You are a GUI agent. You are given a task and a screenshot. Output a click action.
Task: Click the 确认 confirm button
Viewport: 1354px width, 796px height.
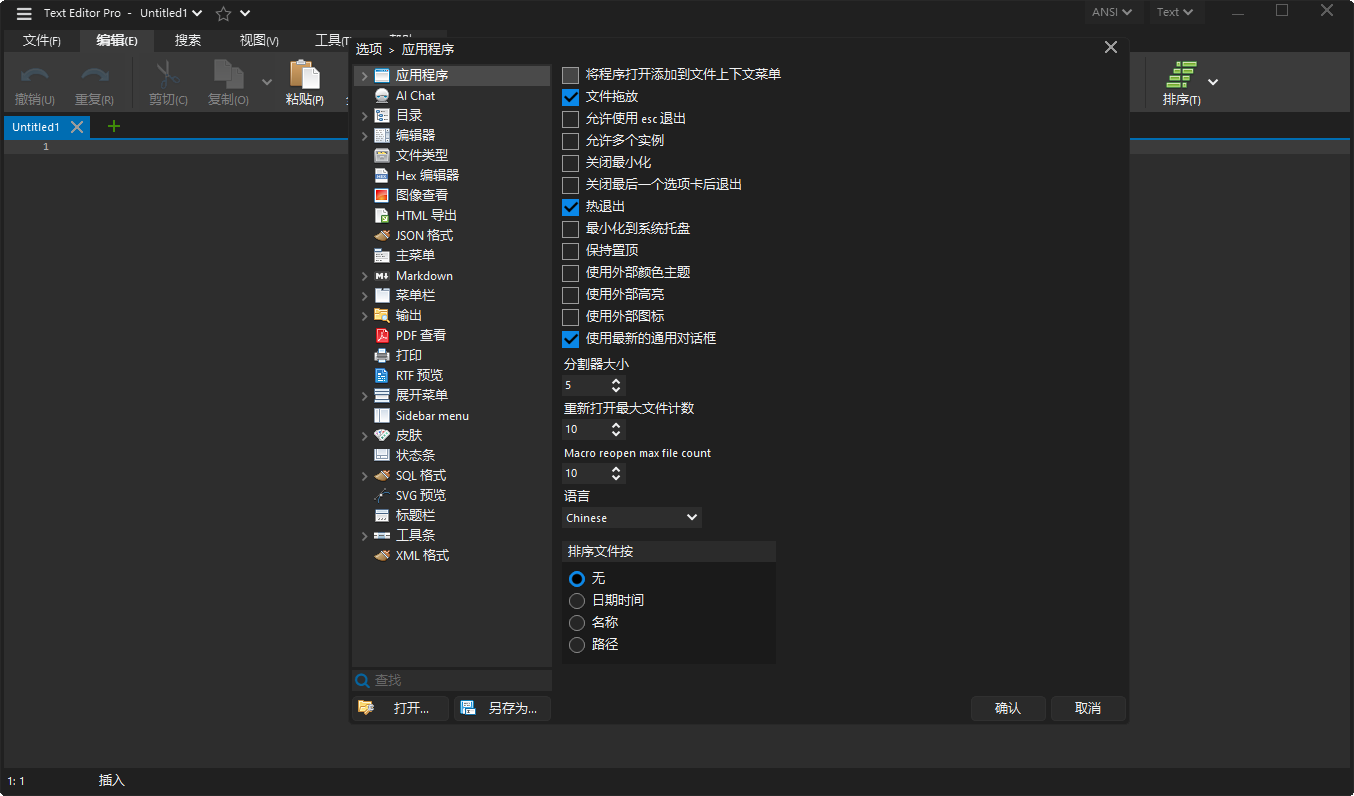coord(1008,708)
